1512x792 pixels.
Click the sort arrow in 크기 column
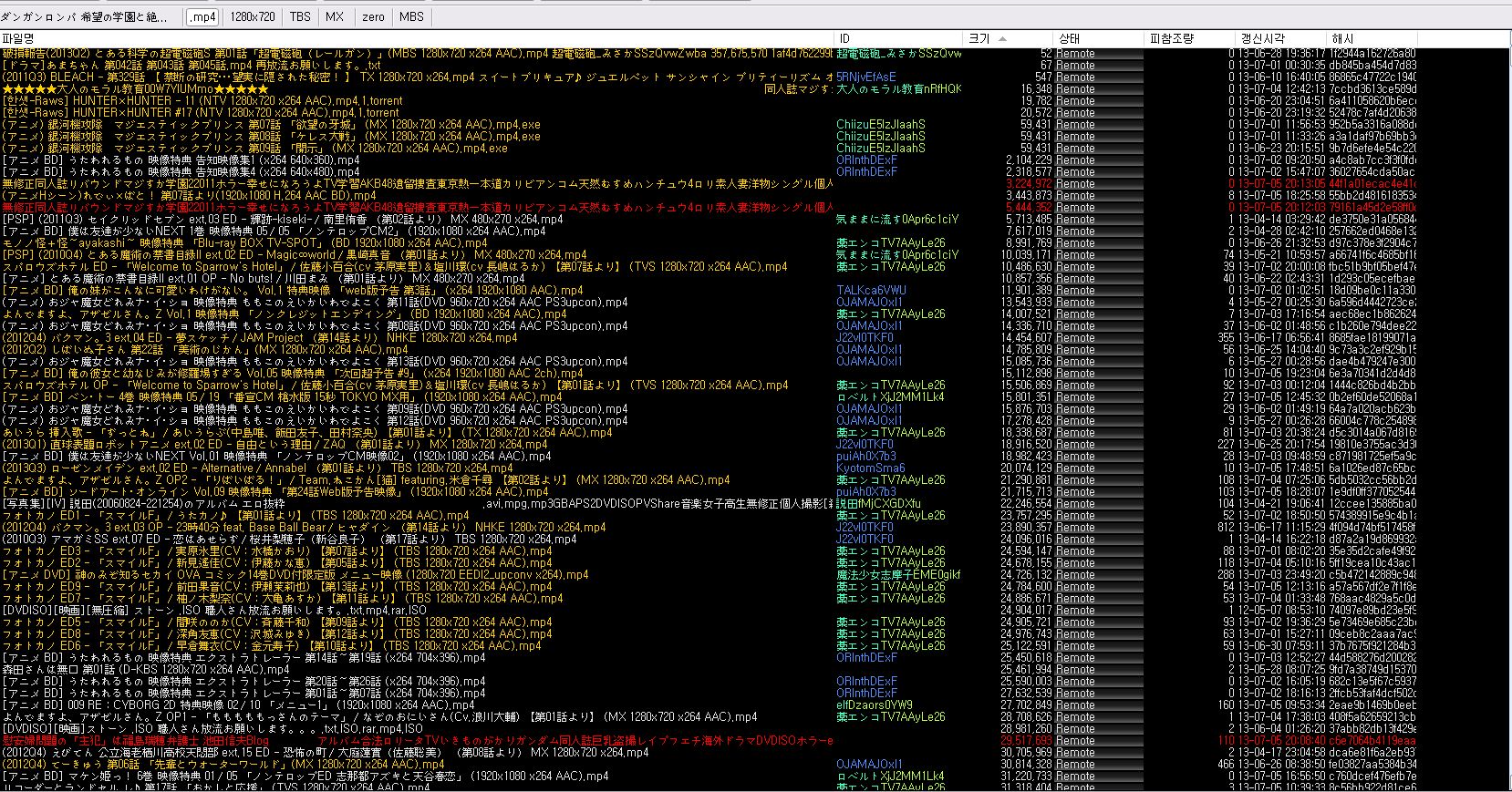coord(1002,39)
